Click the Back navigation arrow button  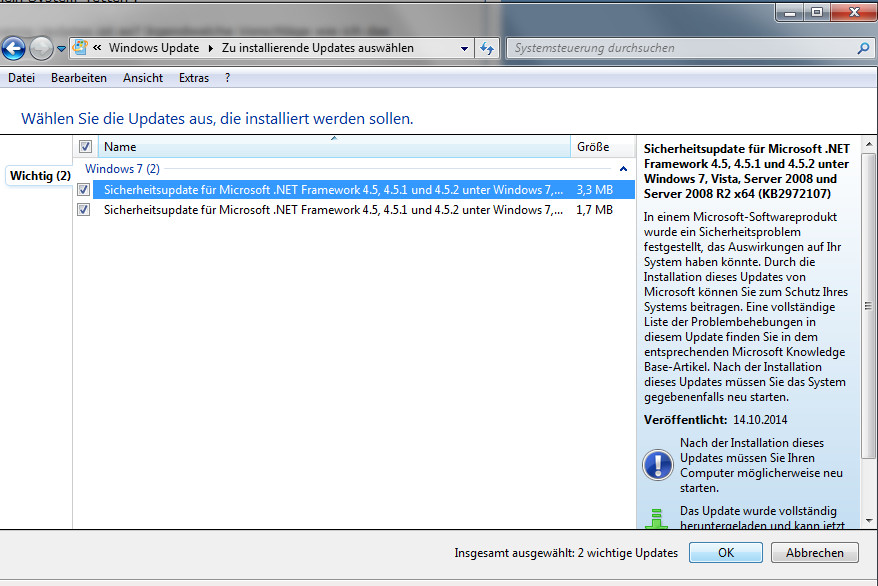coord(13,49)
